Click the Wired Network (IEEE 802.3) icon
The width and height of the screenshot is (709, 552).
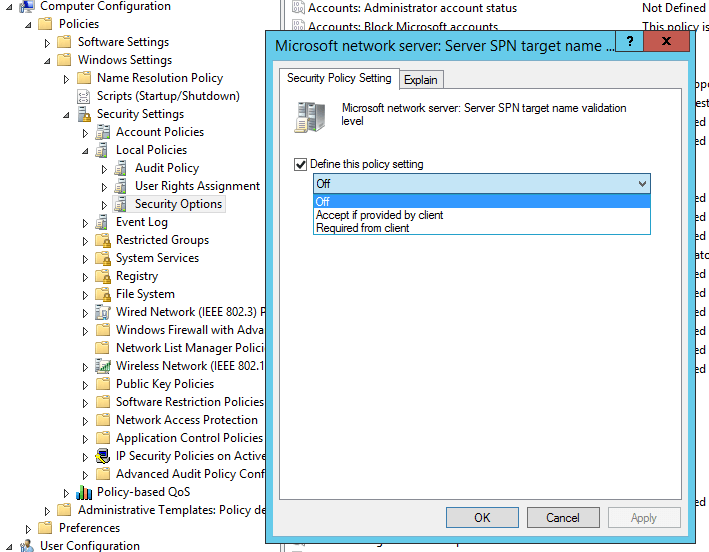tap(103, 312)
